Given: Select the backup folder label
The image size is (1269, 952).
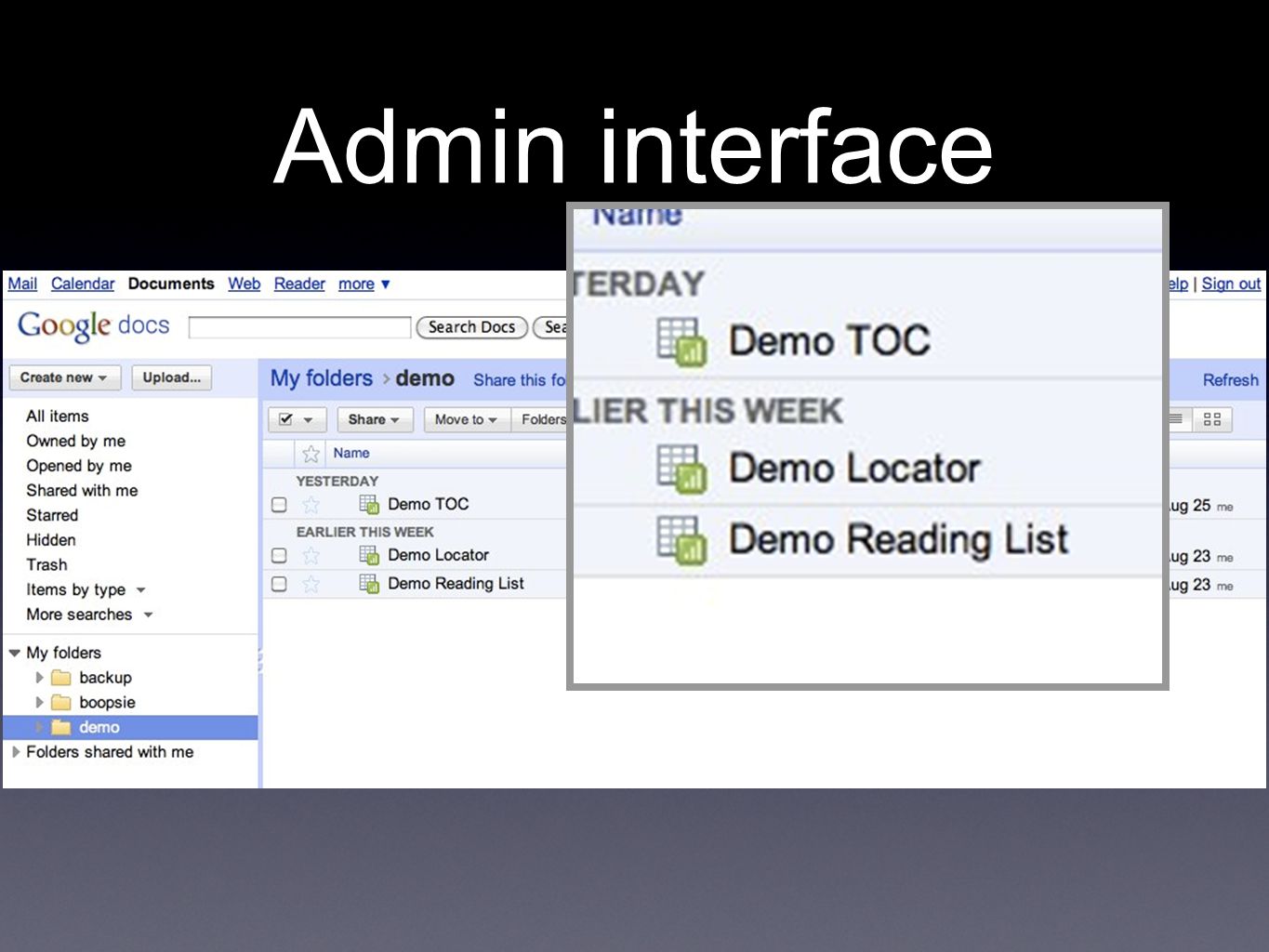Looking at the screenshot, I should (106, 678).
